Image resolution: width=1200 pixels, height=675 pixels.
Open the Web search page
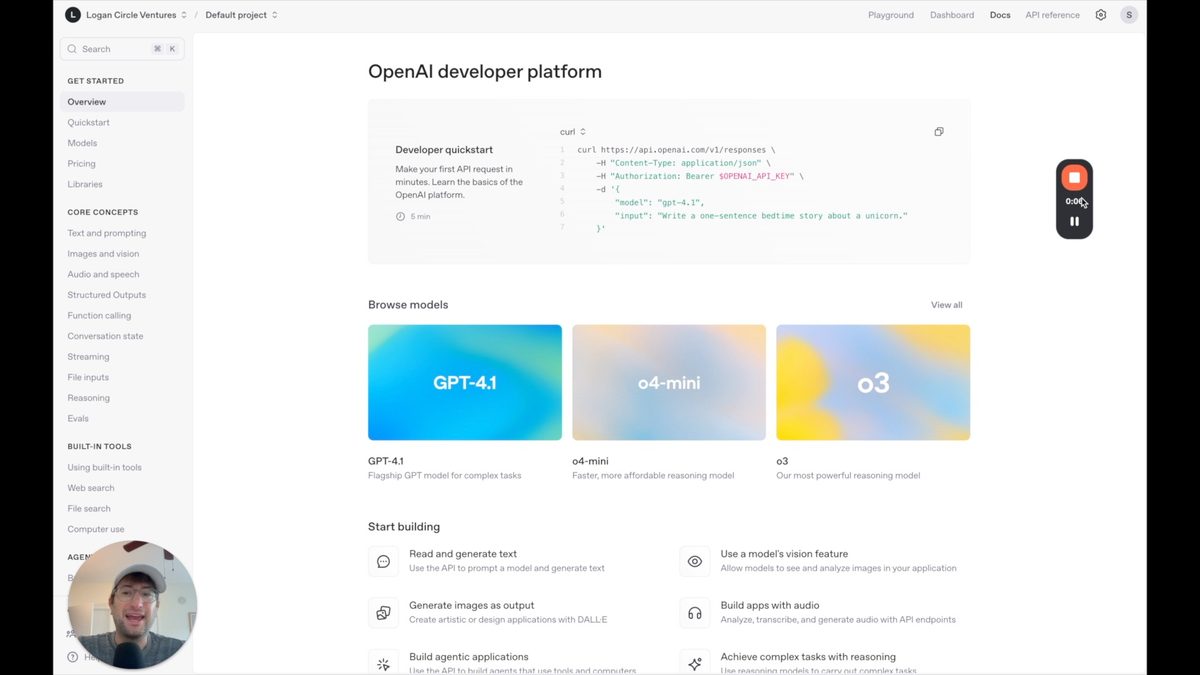pyautogui.click(x=91, y=488)
